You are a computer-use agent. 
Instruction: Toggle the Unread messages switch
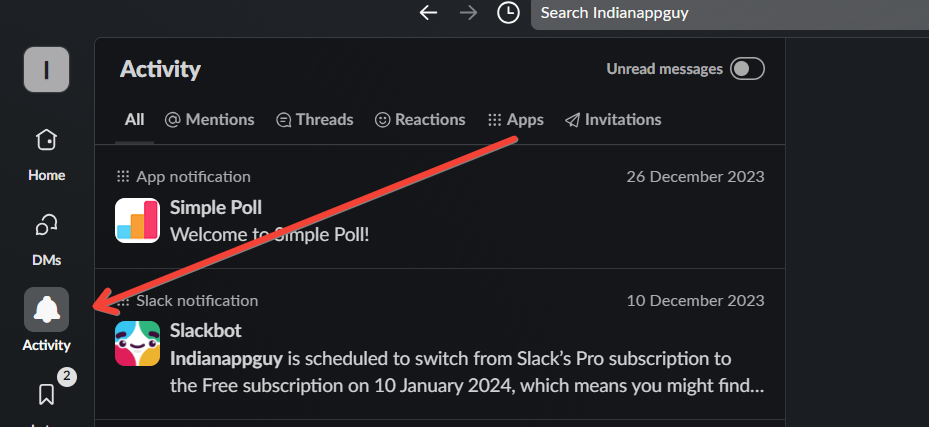click(x=747, y=69)
